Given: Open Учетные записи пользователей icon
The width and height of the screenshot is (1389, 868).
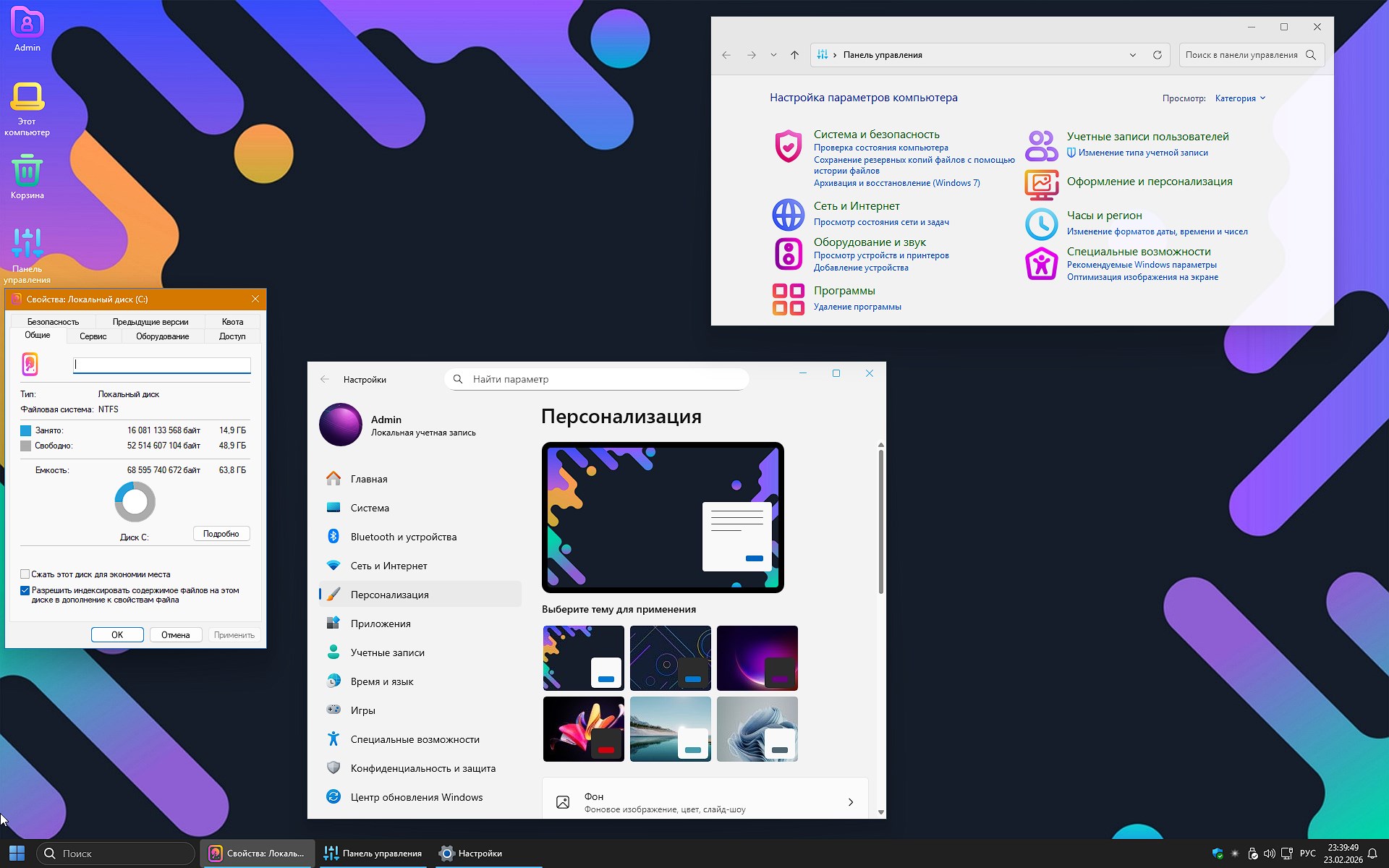Looking at the screenshot, I should pos(1041,145).
